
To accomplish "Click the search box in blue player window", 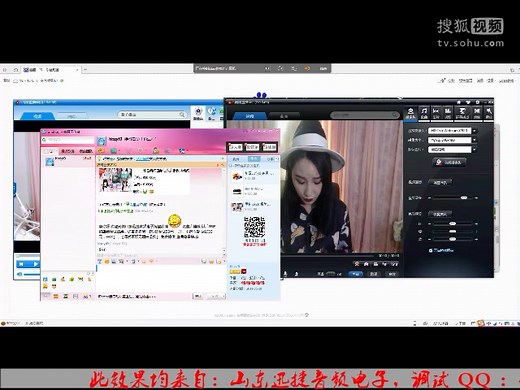I will click(152, 114).
